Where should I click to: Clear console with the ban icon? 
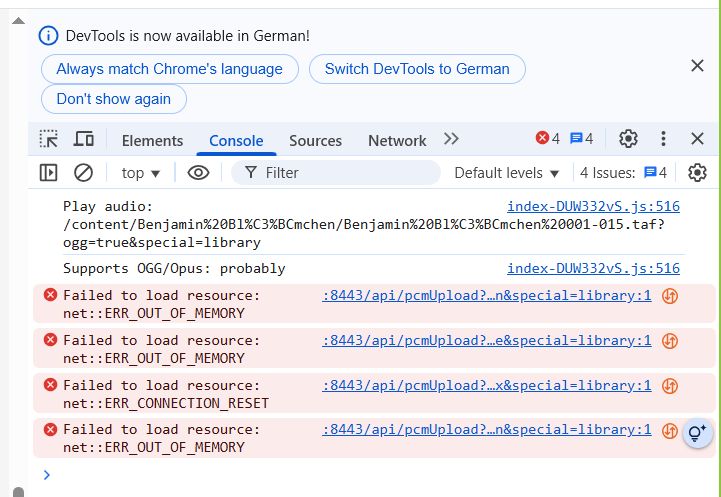coord(83,173)
